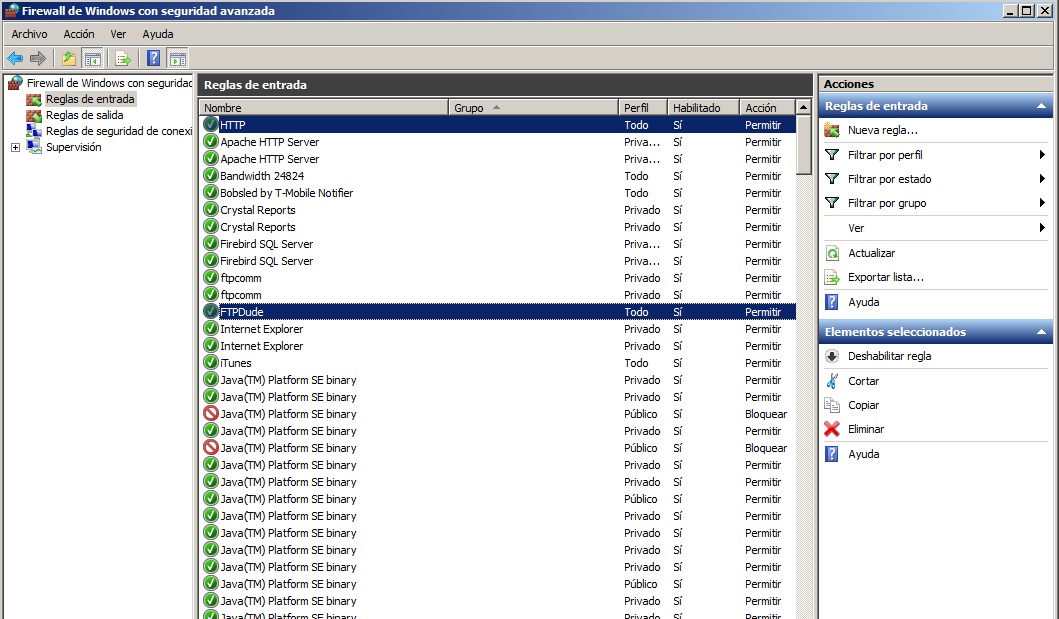Click the export list toolbar icon
Screen dimensions: 1059x619
(123, 59)
